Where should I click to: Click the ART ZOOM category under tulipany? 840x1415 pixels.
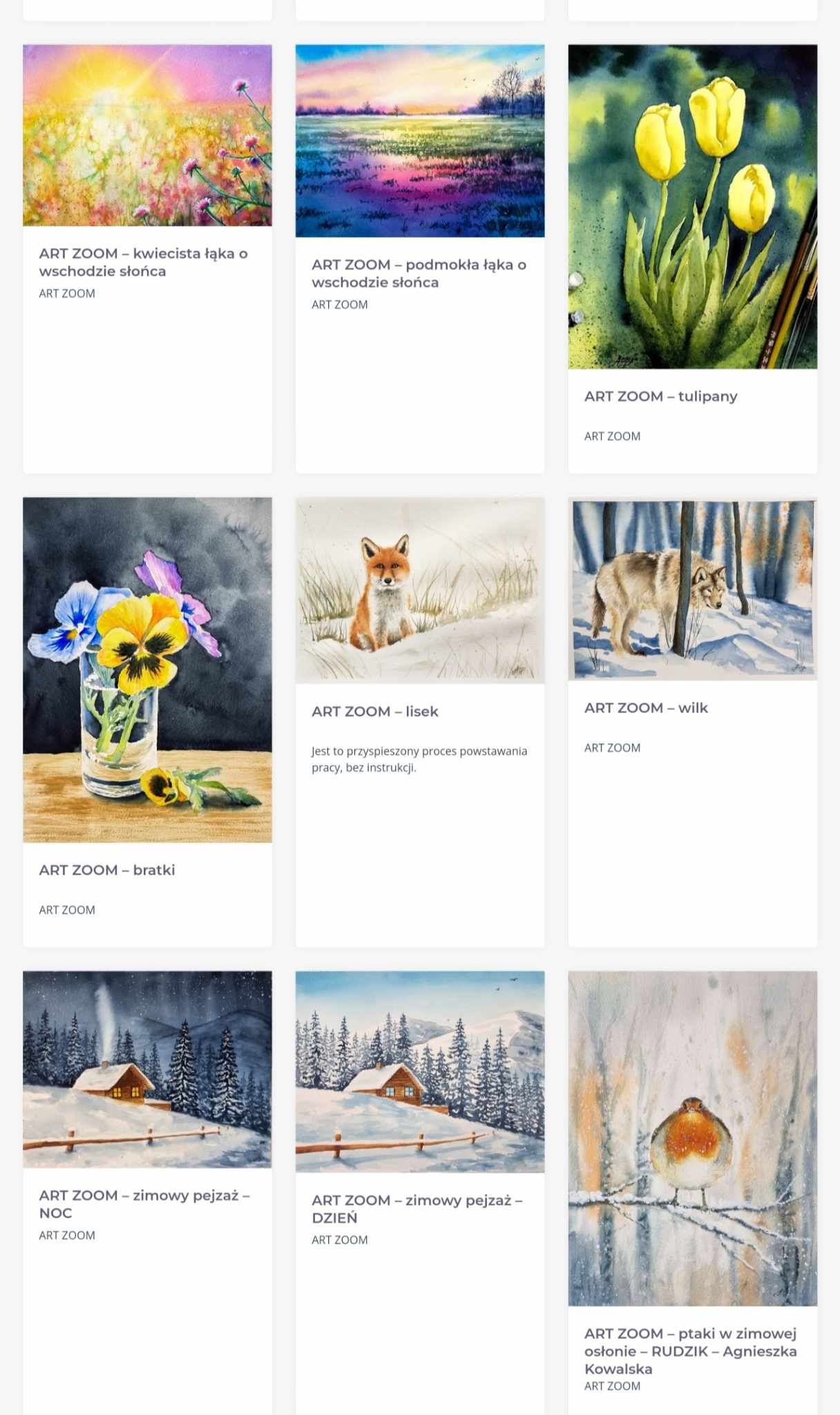[x=612, y=437]
